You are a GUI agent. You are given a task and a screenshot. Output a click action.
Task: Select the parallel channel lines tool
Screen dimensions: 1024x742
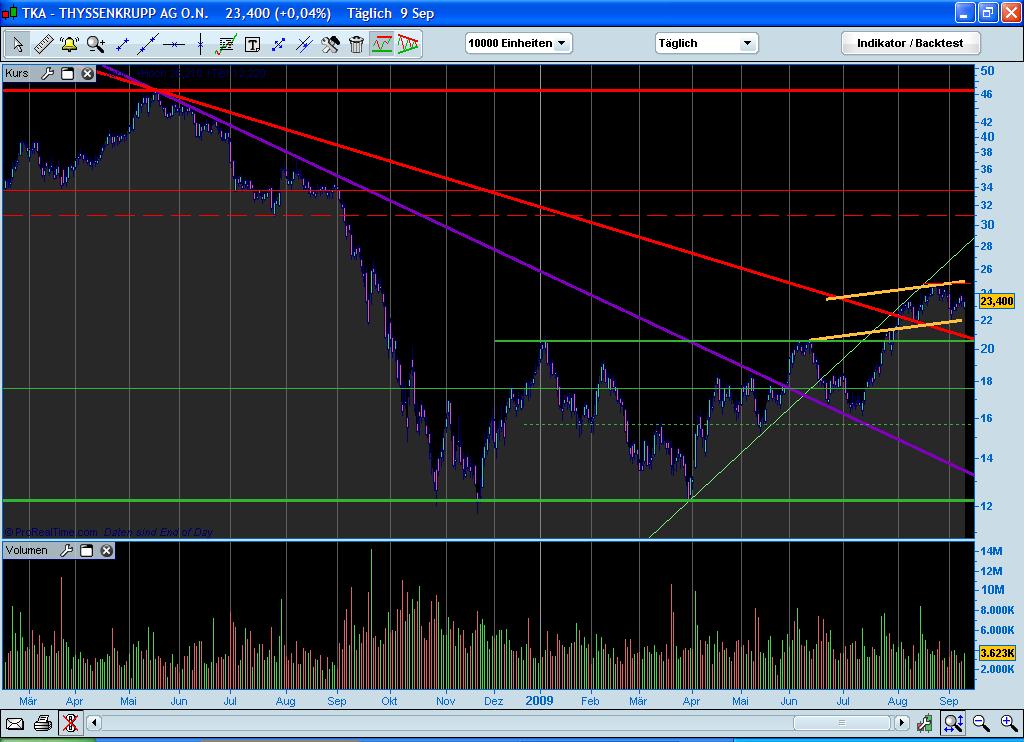point(304,44)
